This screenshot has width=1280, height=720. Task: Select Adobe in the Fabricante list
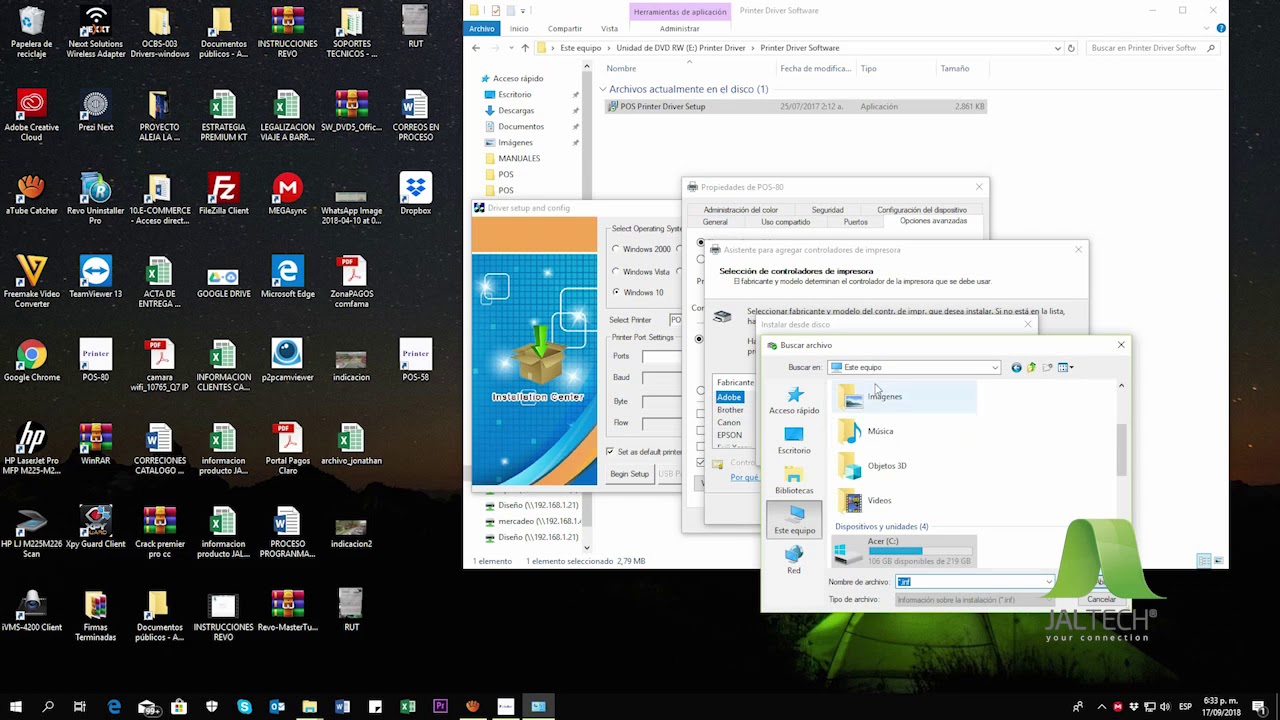pos(729,397)
